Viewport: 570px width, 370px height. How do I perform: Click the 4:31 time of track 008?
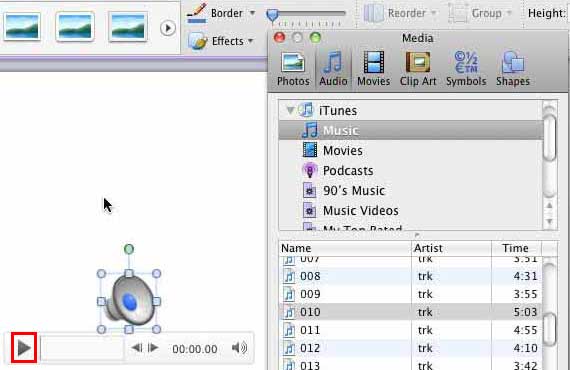[x=525, y=276]
